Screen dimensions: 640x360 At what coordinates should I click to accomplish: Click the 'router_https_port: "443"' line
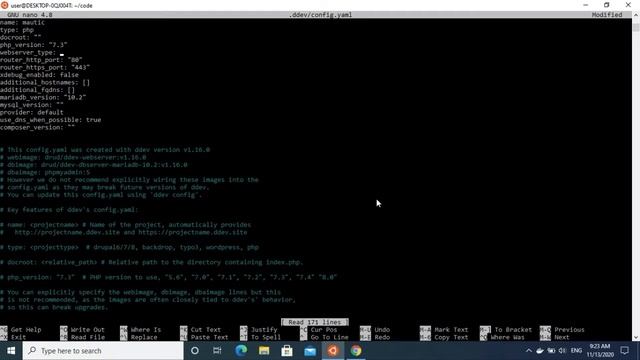(x=45, y=67)
